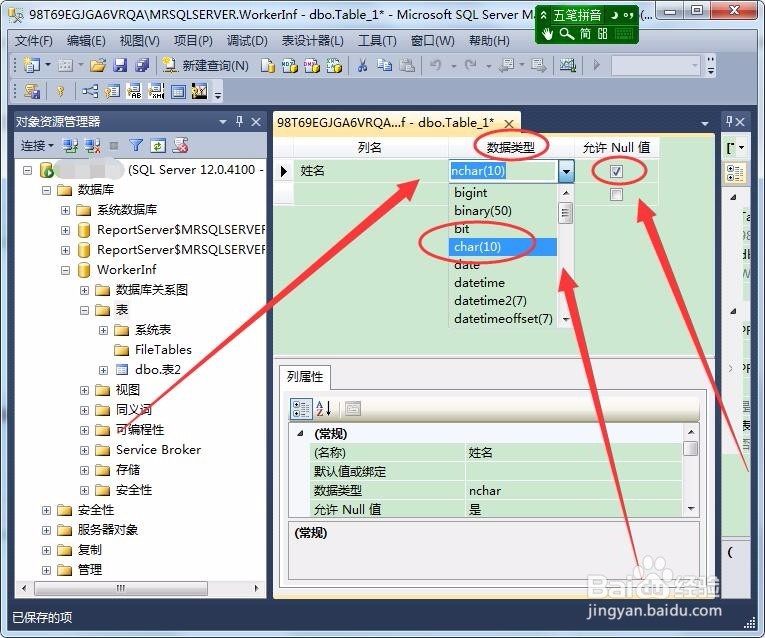Click the 管理 folder in tree
The height and width of the screenshot is (638, 765).
tap(90, 570)
